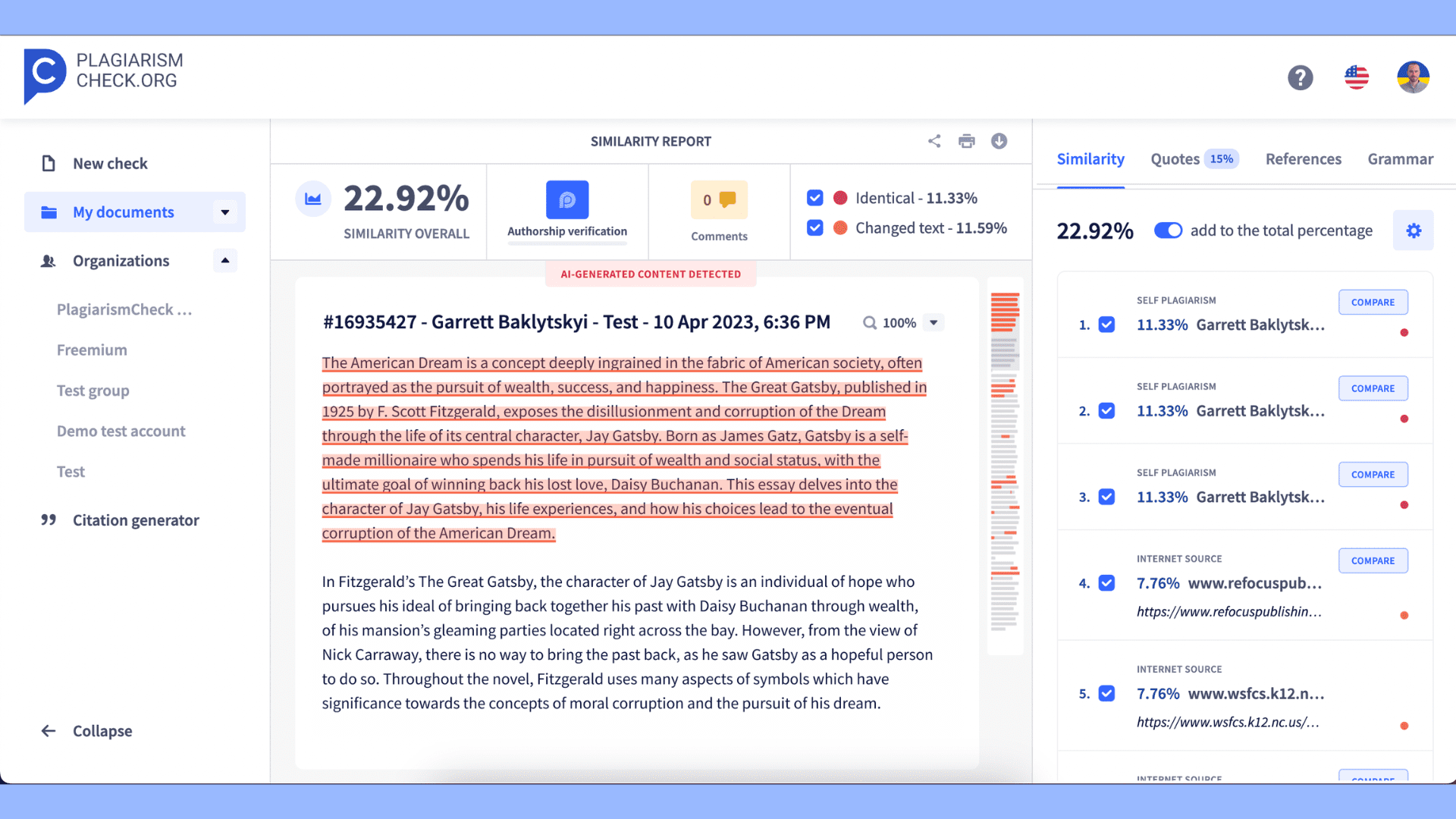Collapse the Organizations section

point(224,260)
